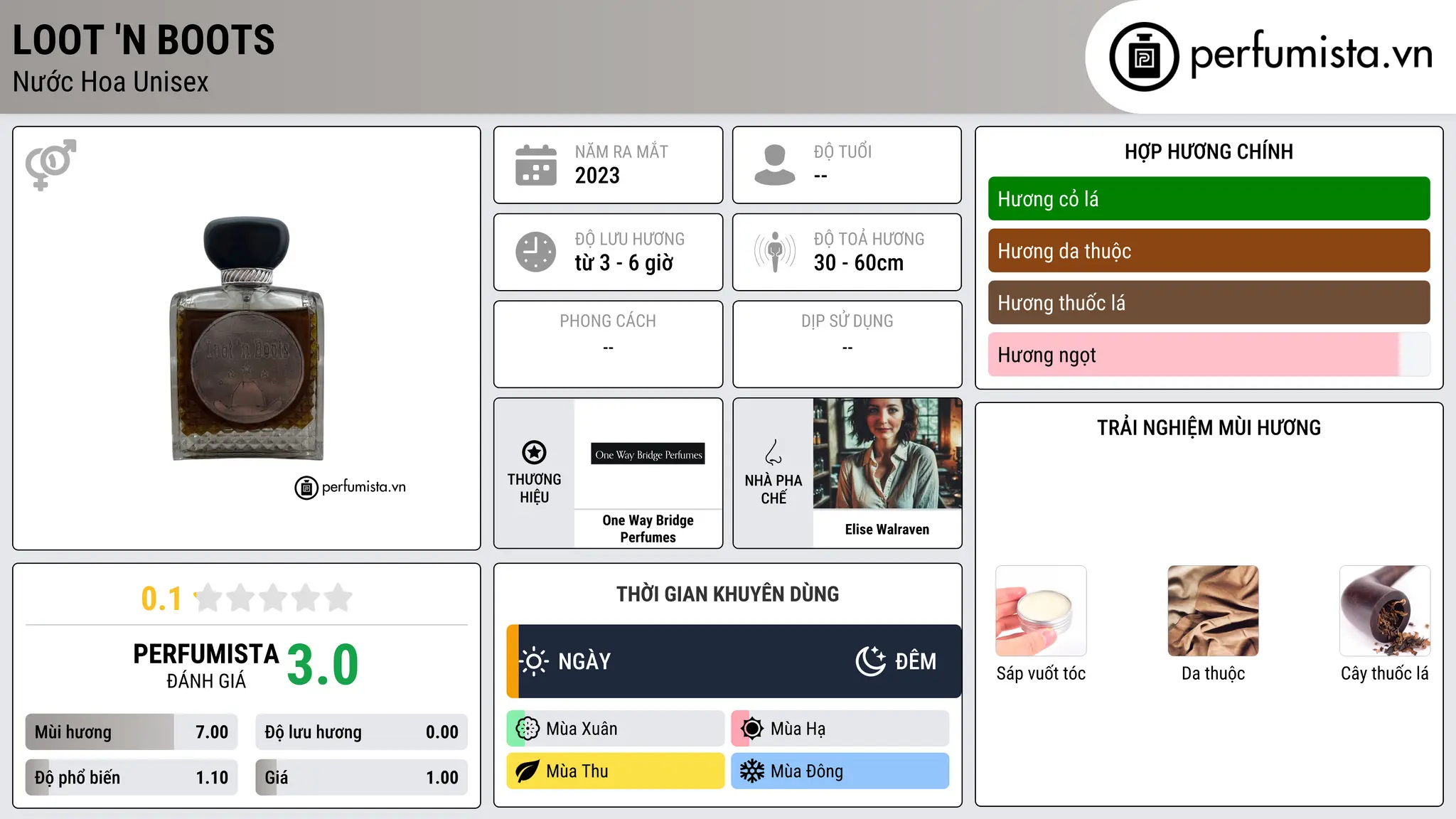Click the Thời gian khuyên dùng heading
Image resolution: width=1456 pixels, height=819 pixels.
click(x=727, y=594)
